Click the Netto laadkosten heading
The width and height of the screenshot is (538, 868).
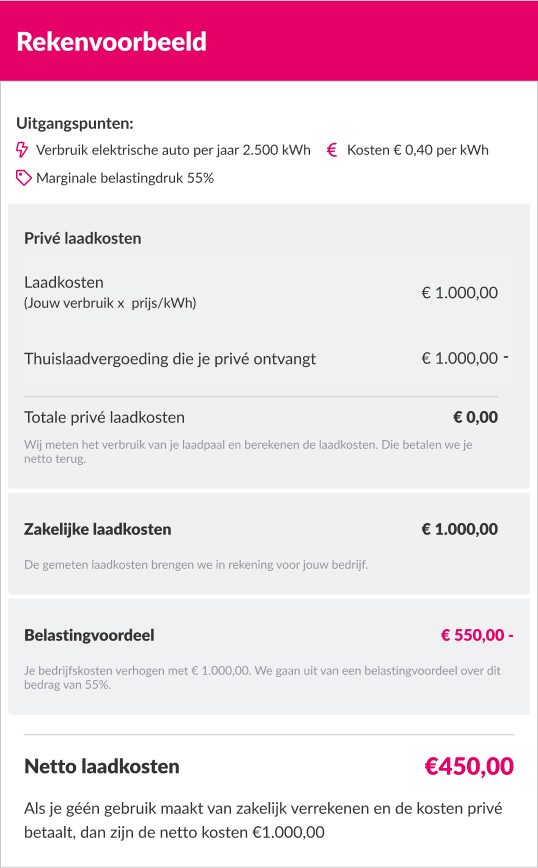102,767
